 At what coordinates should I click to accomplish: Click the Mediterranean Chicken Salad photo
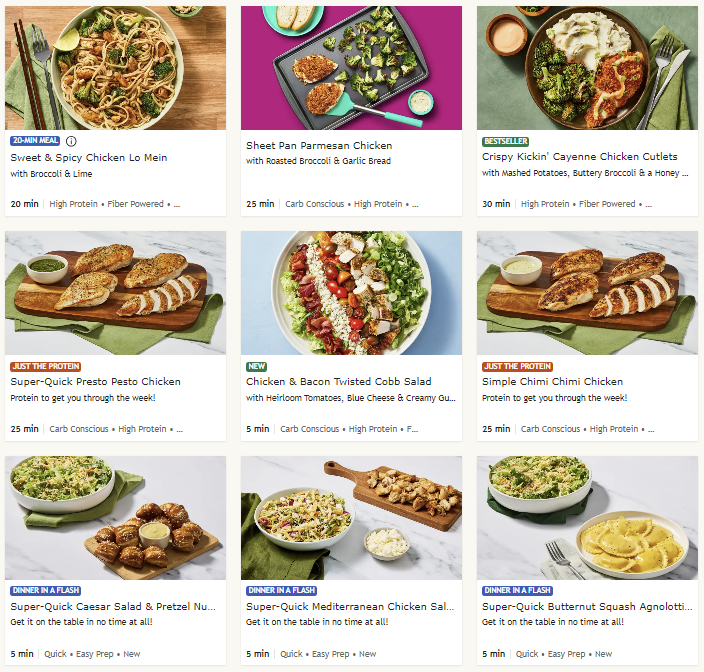click(x=351, y=518)
